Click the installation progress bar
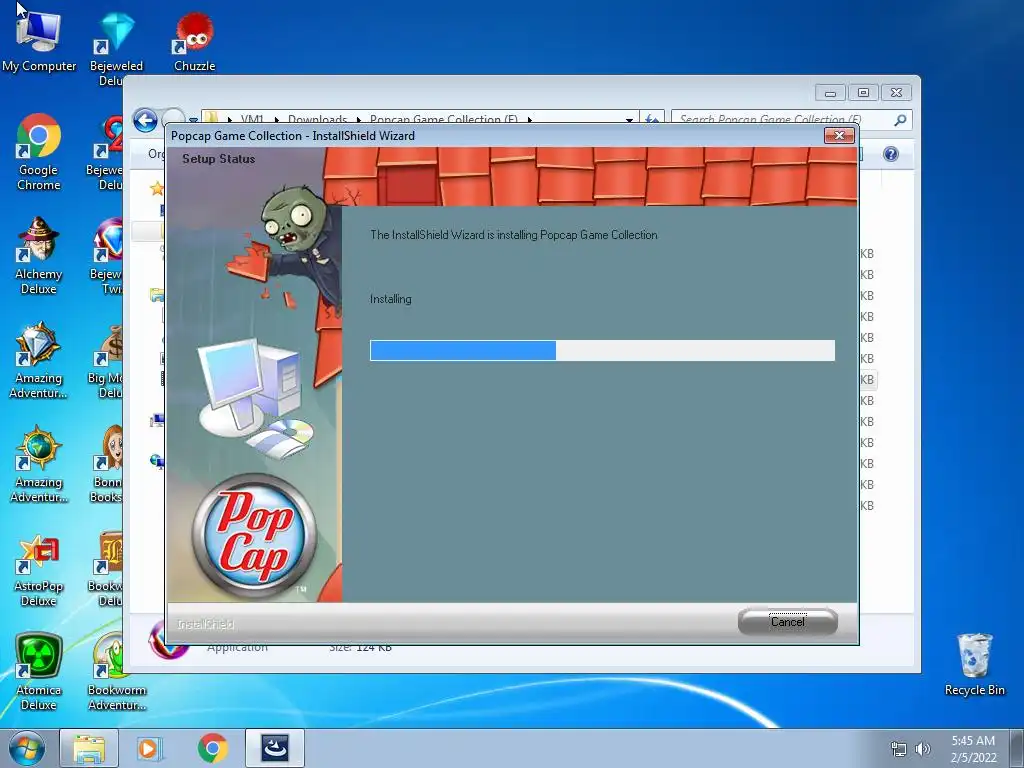This screenshot has width=1024, height=768. pos(602,350)
